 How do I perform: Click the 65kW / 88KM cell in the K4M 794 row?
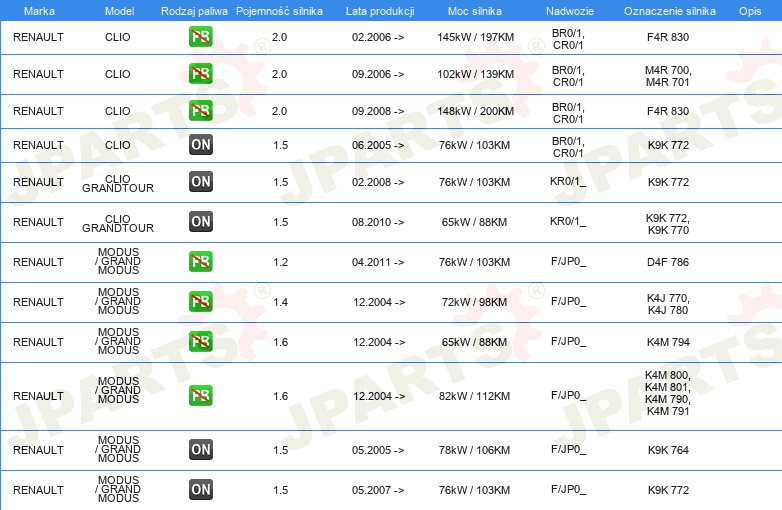474,342
